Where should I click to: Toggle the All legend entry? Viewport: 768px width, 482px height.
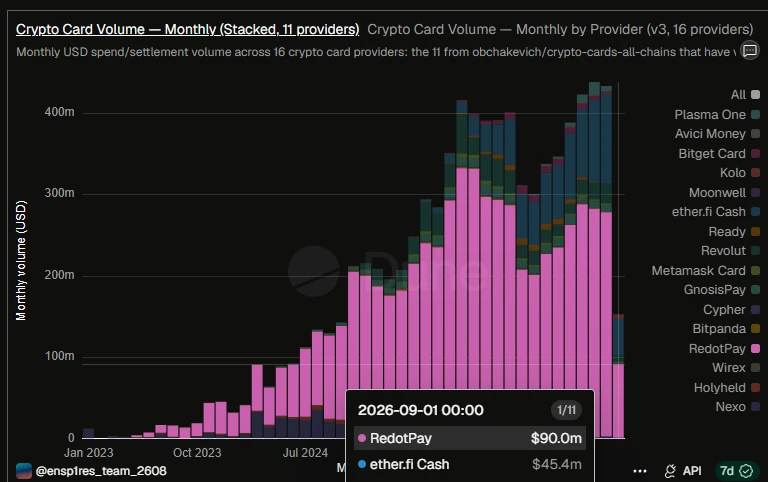(745, 95)
